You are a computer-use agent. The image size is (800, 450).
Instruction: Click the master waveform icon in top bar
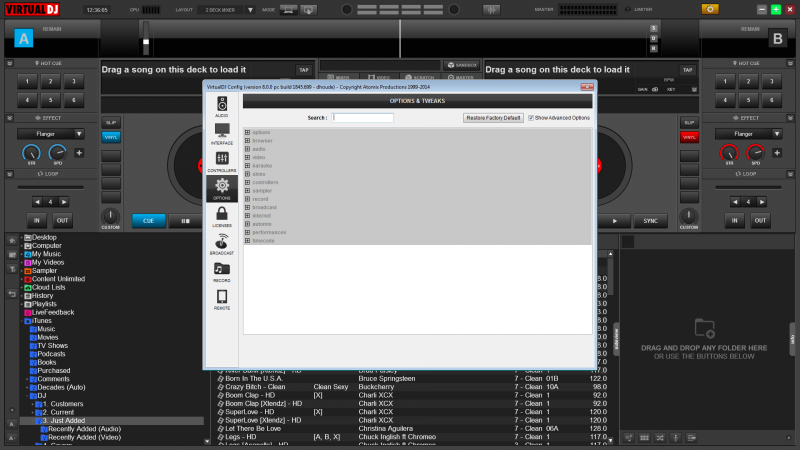pos(491,9)
